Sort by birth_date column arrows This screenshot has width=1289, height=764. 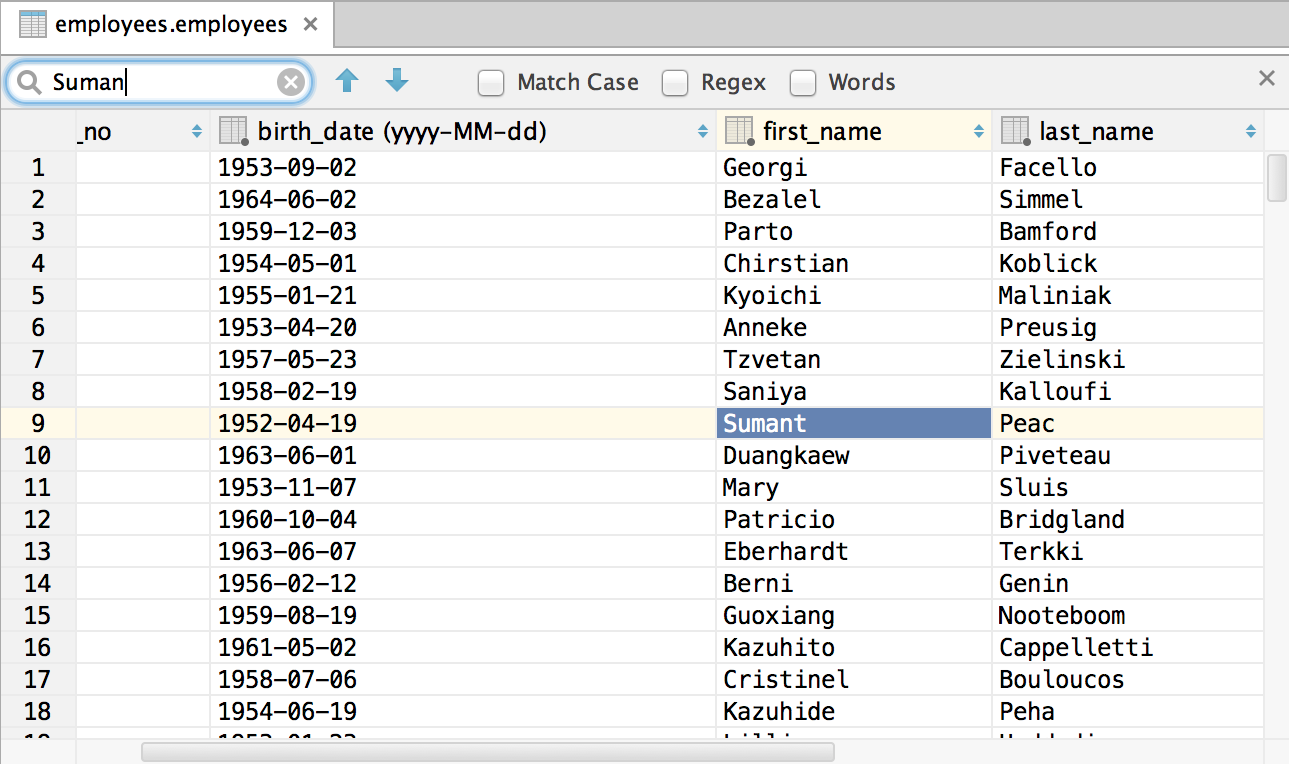point(703,131)
